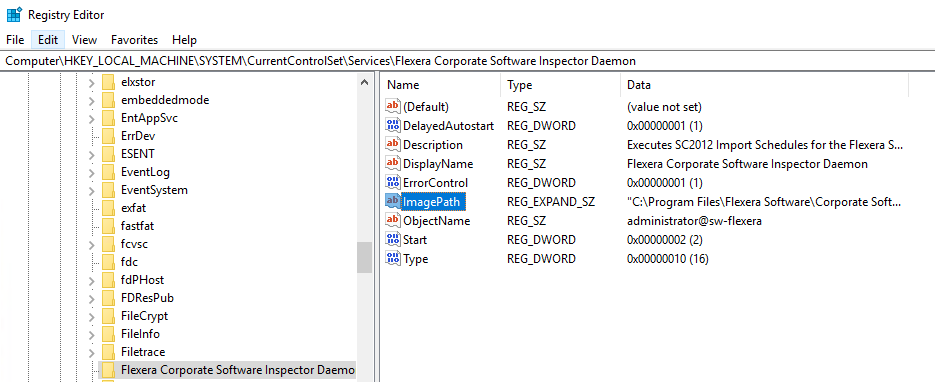This screenshot has height=382, width=935.
Task: Select the Flexera Corporate Software Inspector Daemon key
Action: point(237,370)
